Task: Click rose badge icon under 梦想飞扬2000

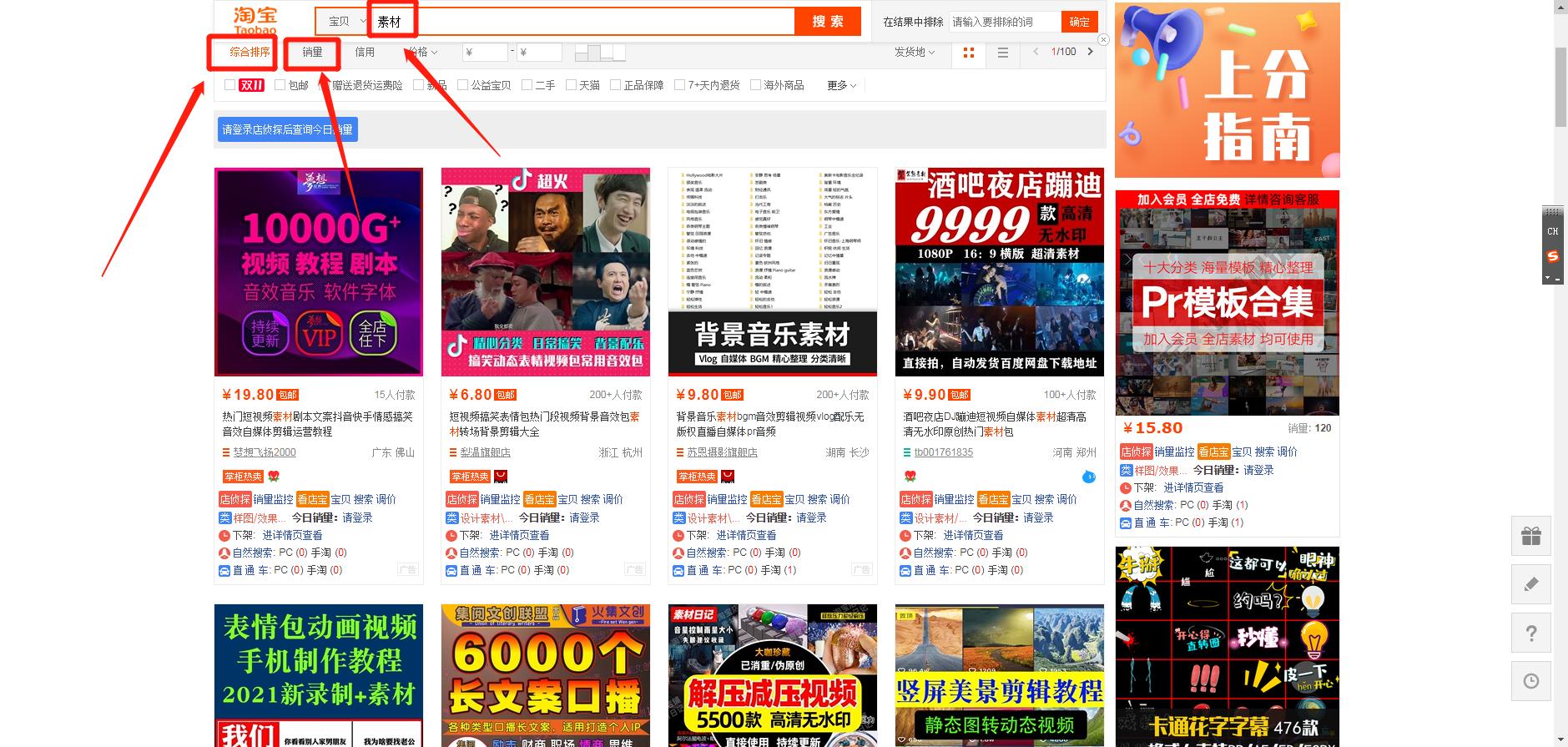Action: tap(274, 477)
